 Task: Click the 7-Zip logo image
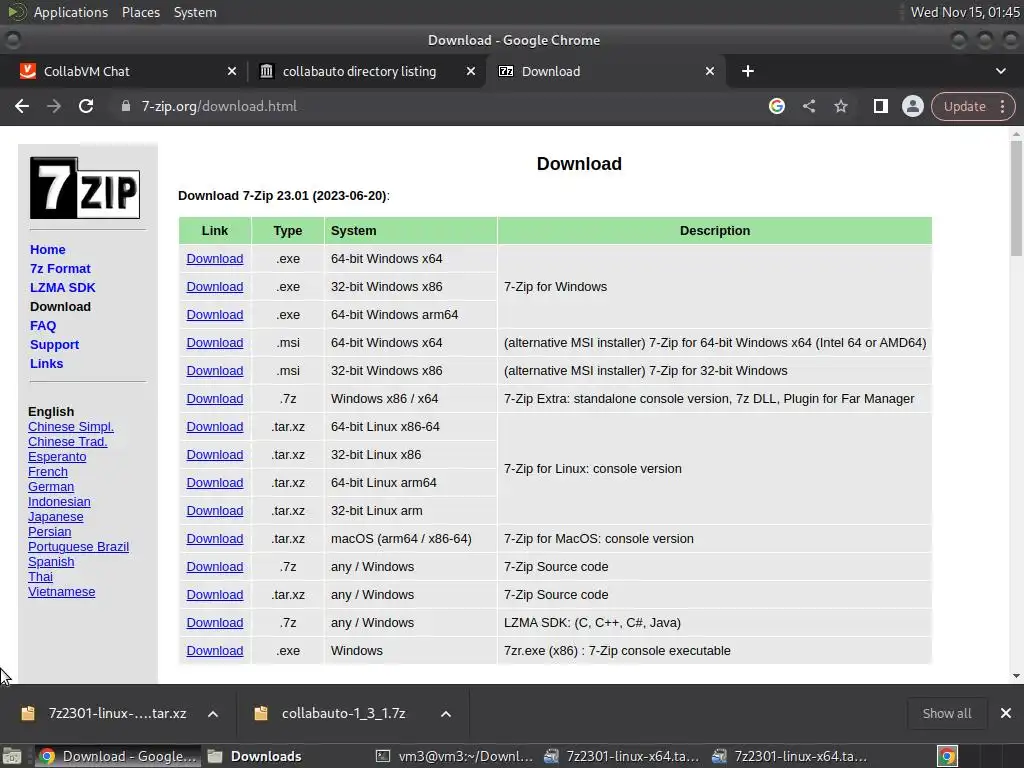pos(85,188)
